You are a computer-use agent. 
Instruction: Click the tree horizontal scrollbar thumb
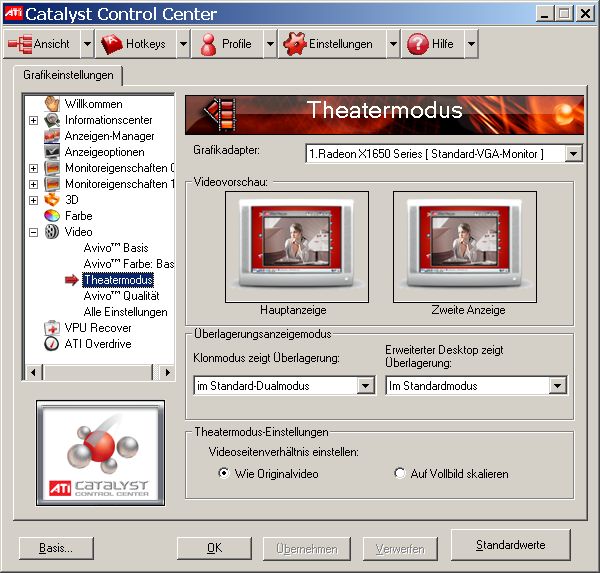98,372
